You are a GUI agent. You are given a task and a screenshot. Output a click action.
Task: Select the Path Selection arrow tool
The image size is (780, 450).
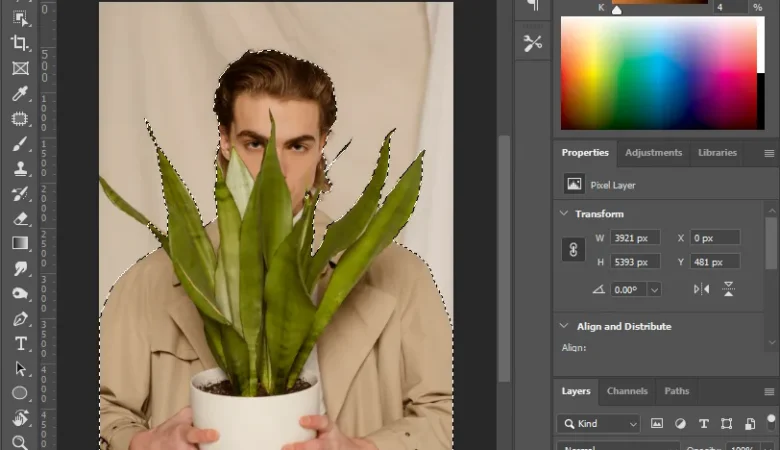(20, 368)
